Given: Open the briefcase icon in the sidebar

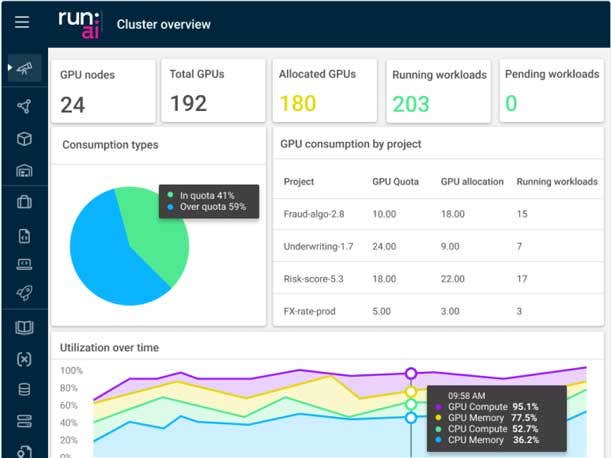Looking at the screenshot, I should pyautogui.click(x=24, y=202).
